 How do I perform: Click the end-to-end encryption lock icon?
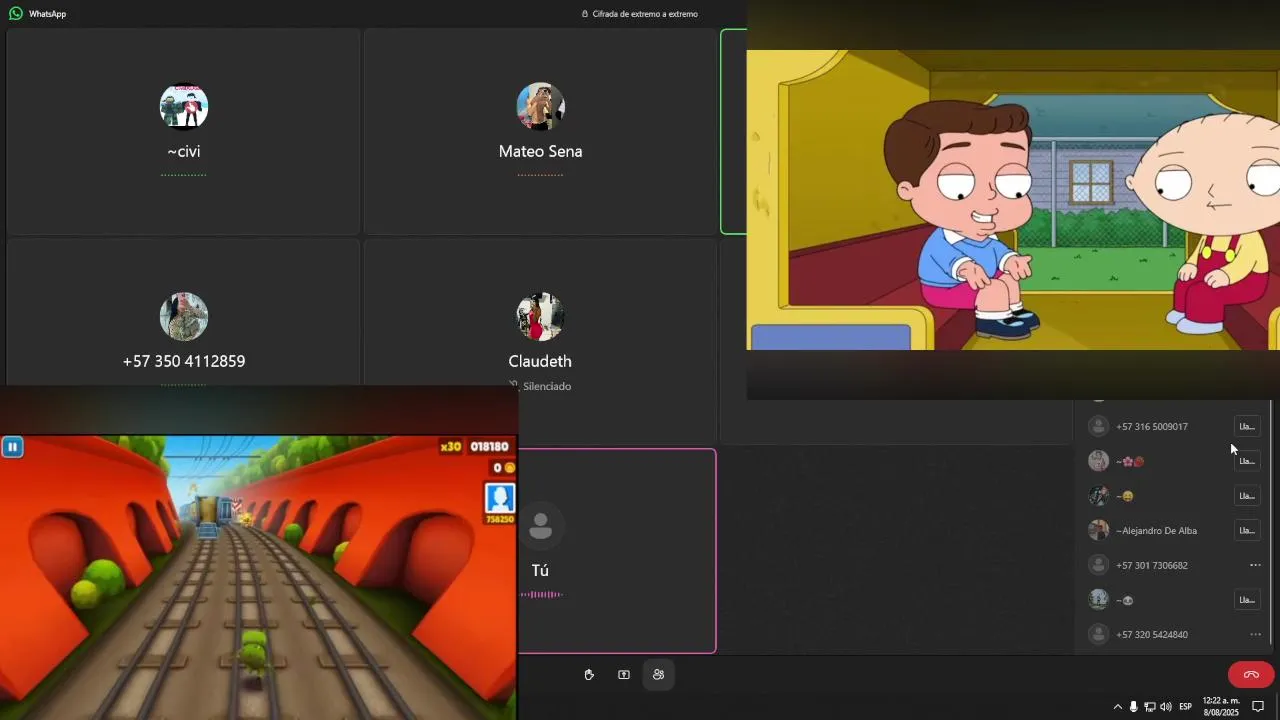click(x=585, y=14)
